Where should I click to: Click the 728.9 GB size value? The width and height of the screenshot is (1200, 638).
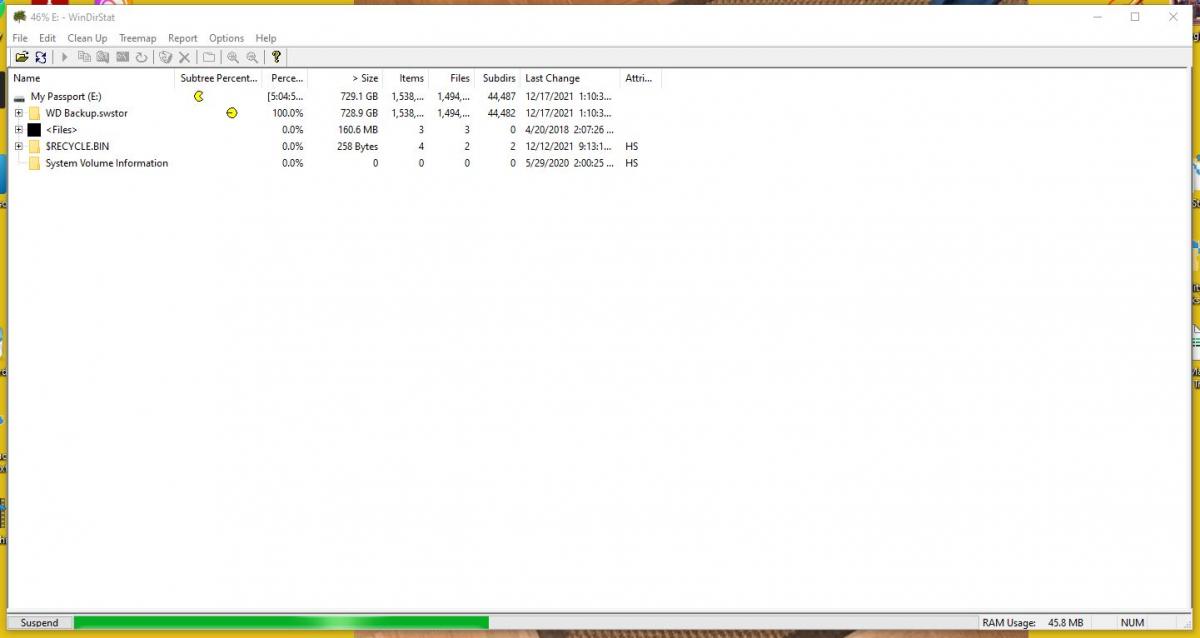359,113
